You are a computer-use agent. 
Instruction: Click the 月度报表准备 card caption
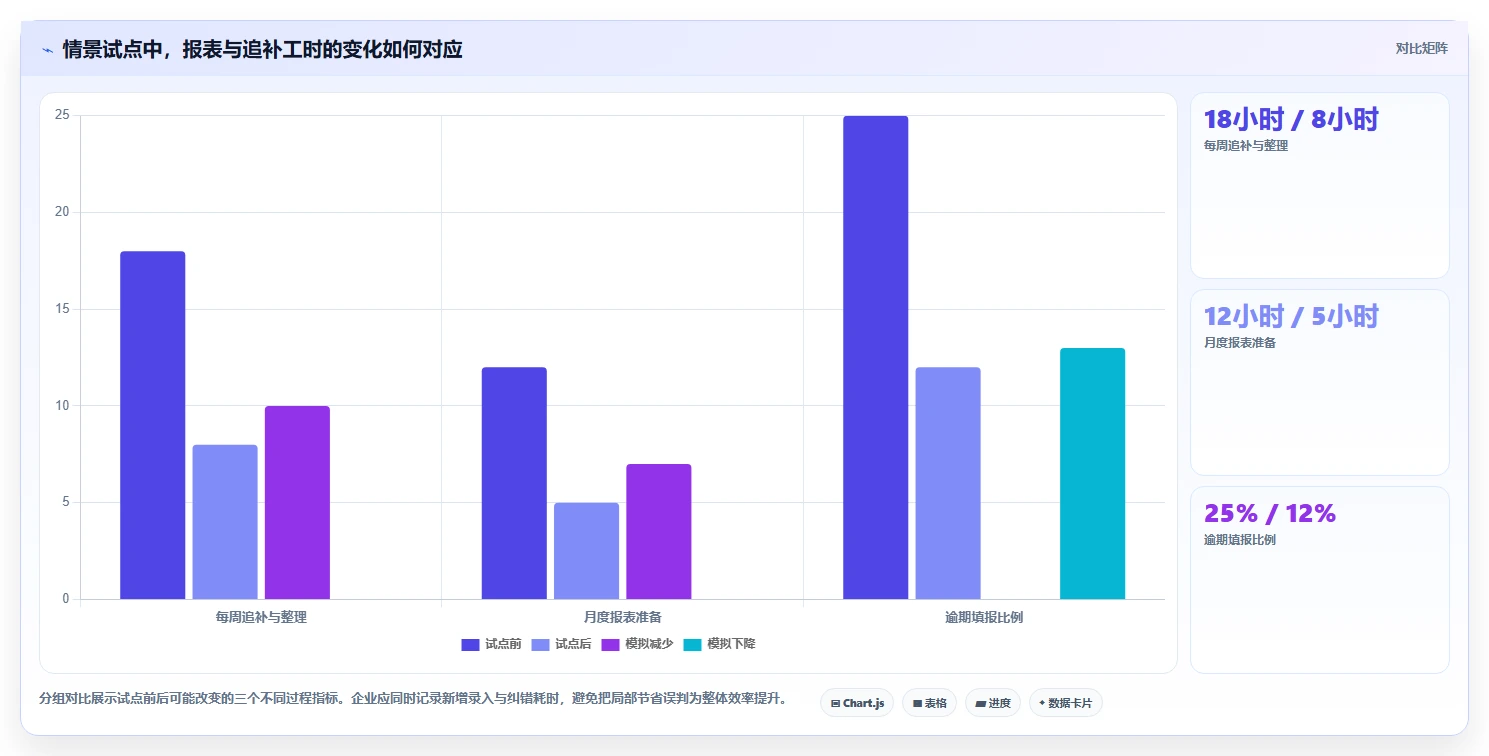[x=1240, y=343]
